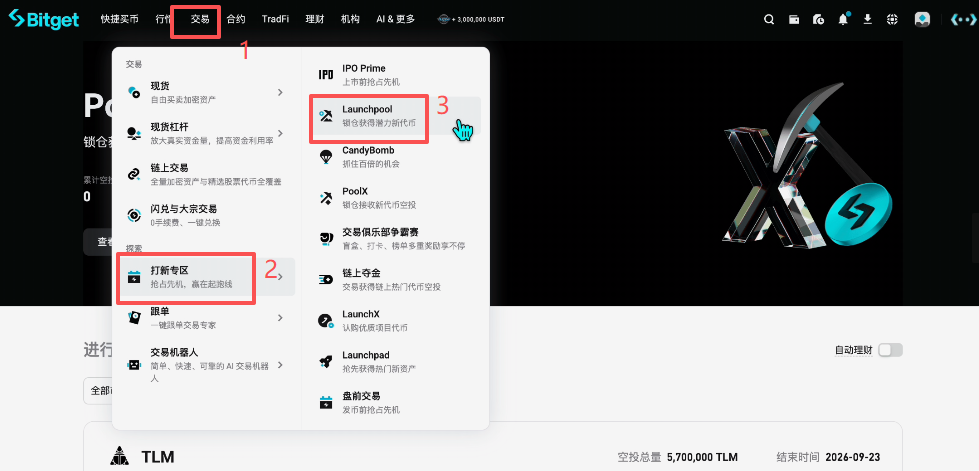The height and width of the screenshot is (471, 979).
Task: Click the LaunchX icon
Action: 325,321
